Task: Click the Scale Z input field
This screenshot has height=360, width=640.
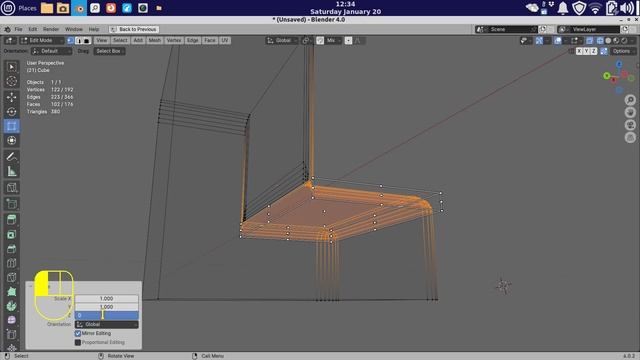Action: pyautogui.click(x=107, y=315)
